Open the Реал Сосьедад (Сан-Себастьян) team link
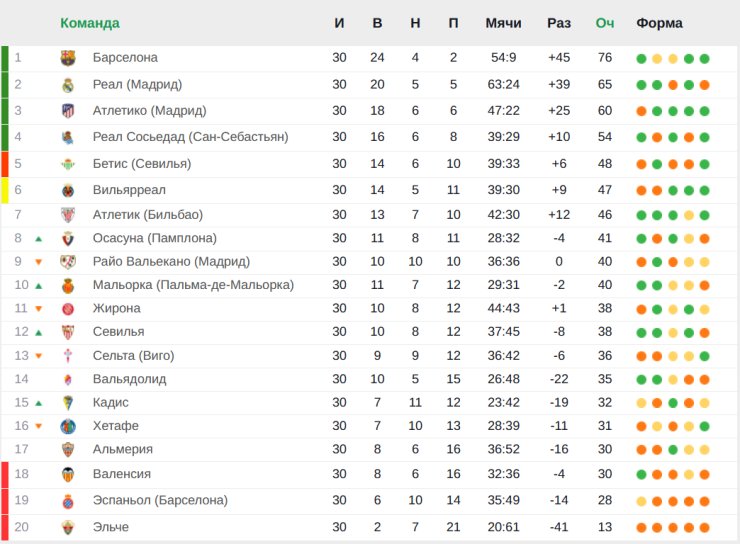 (190, 137)
